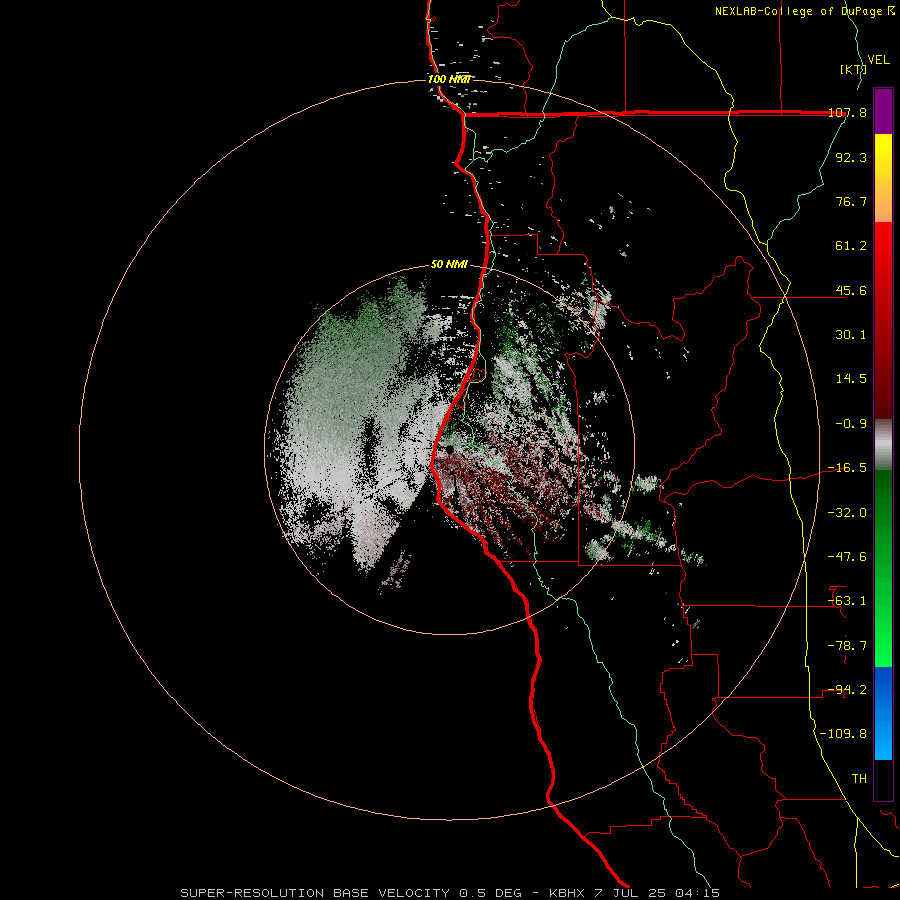Pick the purple segment of the velocity color bar
This screenshot has width=900, height=900.
(x=883, y=111)
